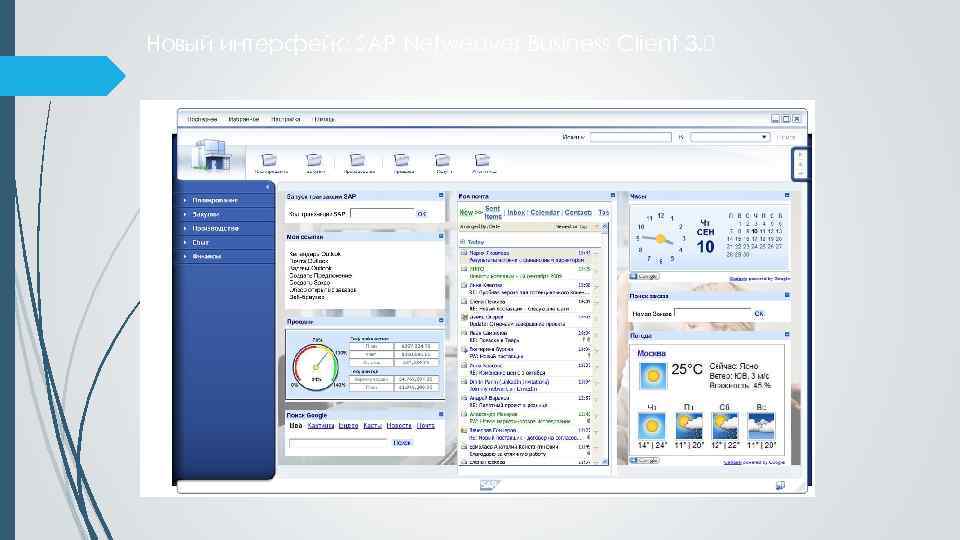Open the Настройки menu
The image size is (960, 540).
[x=286, y=119]
